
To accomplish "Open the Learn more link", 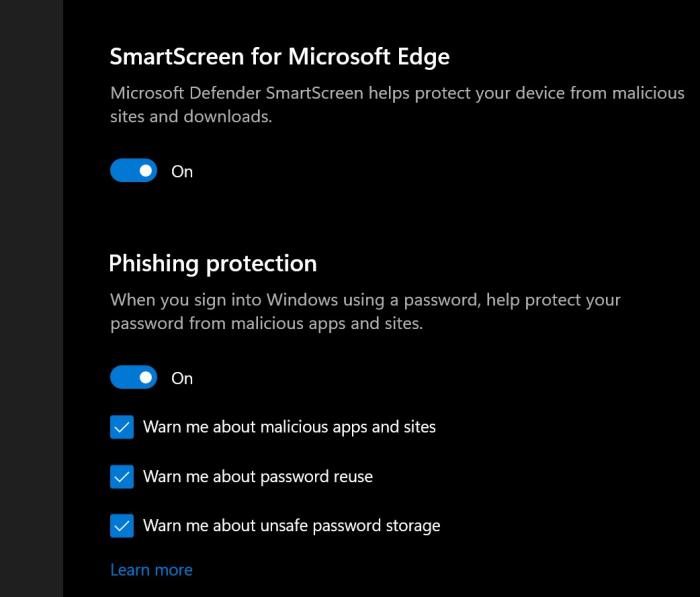I will [151, 570].
